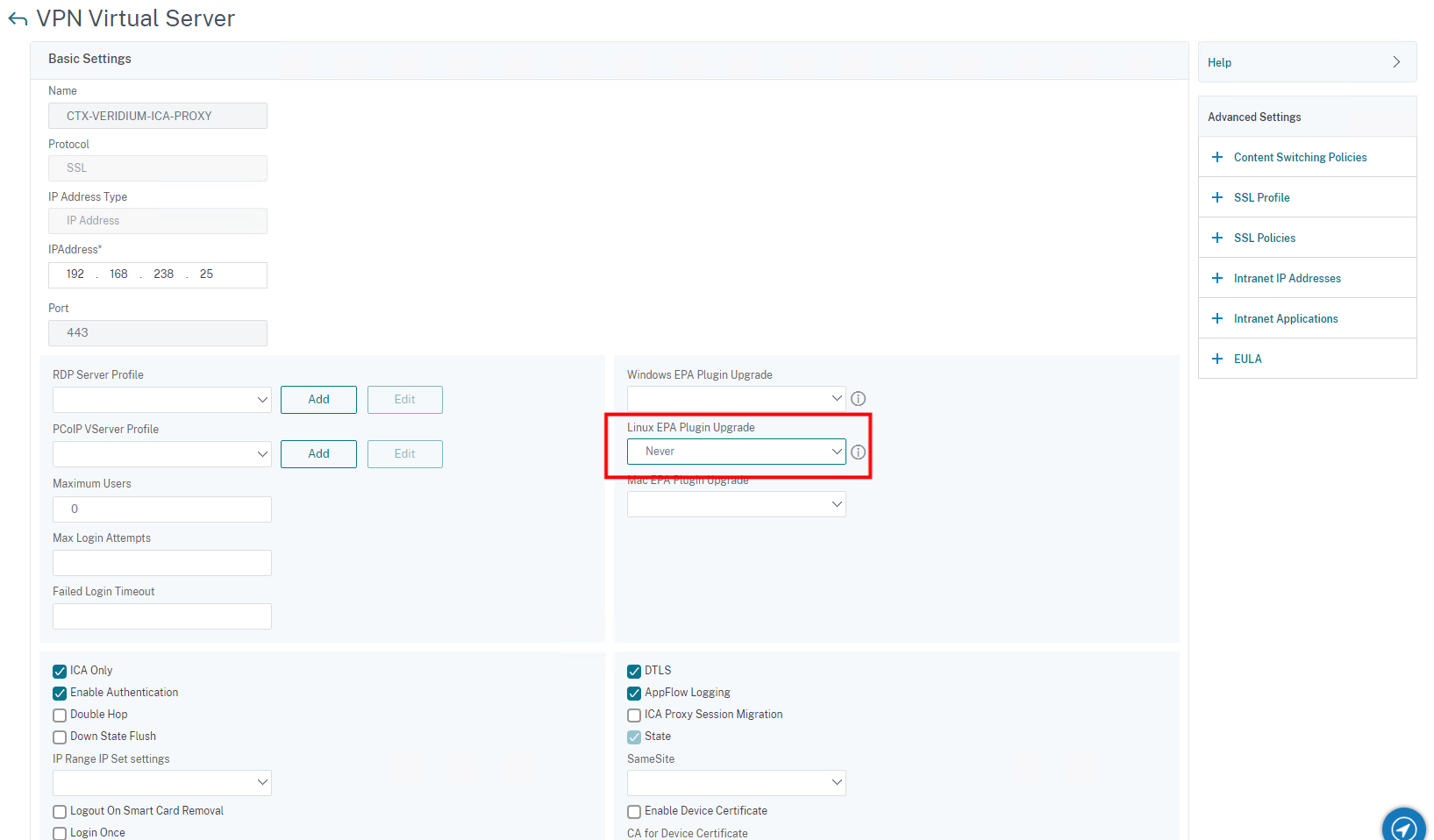Expand the Help panel
1434x840 pixels.
tap(1396, 61)
